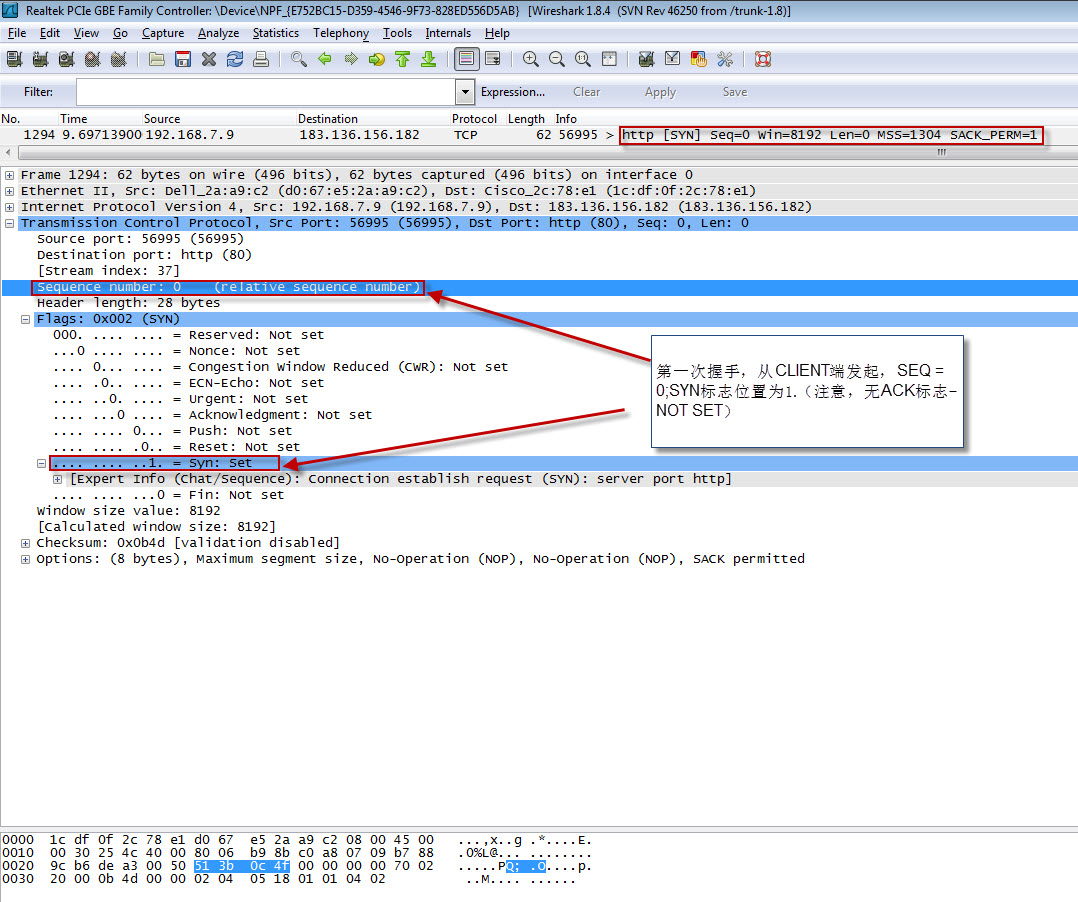The width and height of the screenshot is (1078, 902).
Task: Expand the Checksum: 0x0b4d node
Action: [x=25, y=543]
